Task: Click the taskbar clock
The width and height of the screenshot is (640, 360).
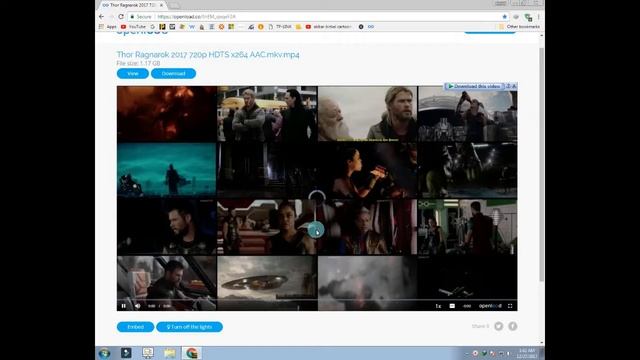Action: [527, 353]
